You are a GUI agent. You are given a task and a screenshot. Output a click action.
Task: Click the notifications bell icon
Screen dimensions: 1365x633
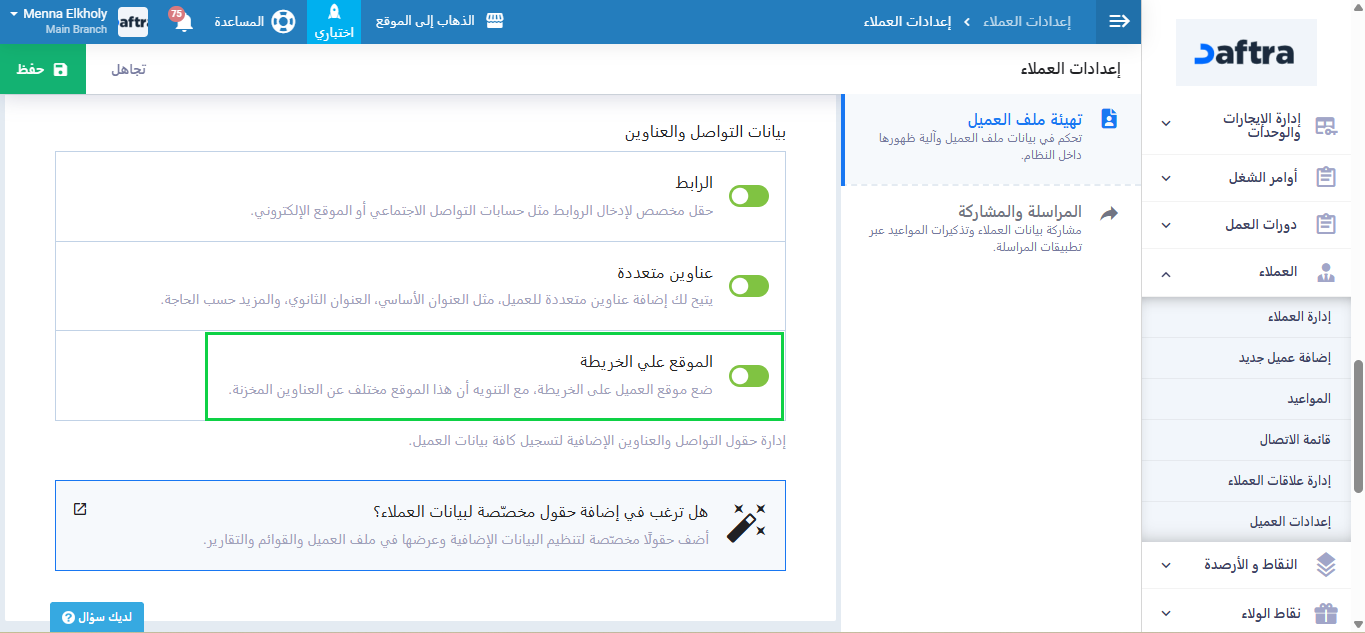pos(183,22)
